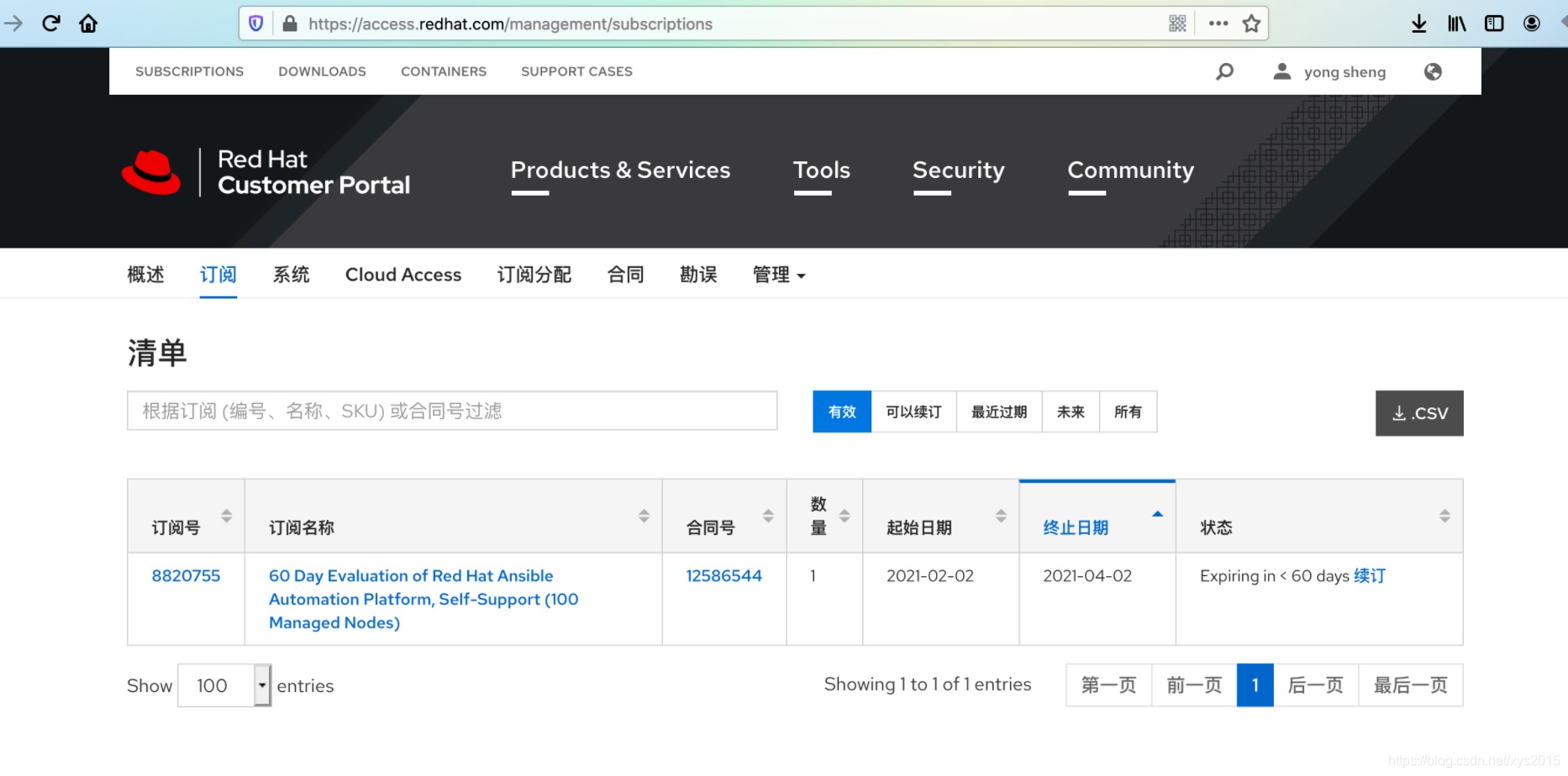
Task: Select the 可以续订 filter toggle
Action: pos(913,412)
